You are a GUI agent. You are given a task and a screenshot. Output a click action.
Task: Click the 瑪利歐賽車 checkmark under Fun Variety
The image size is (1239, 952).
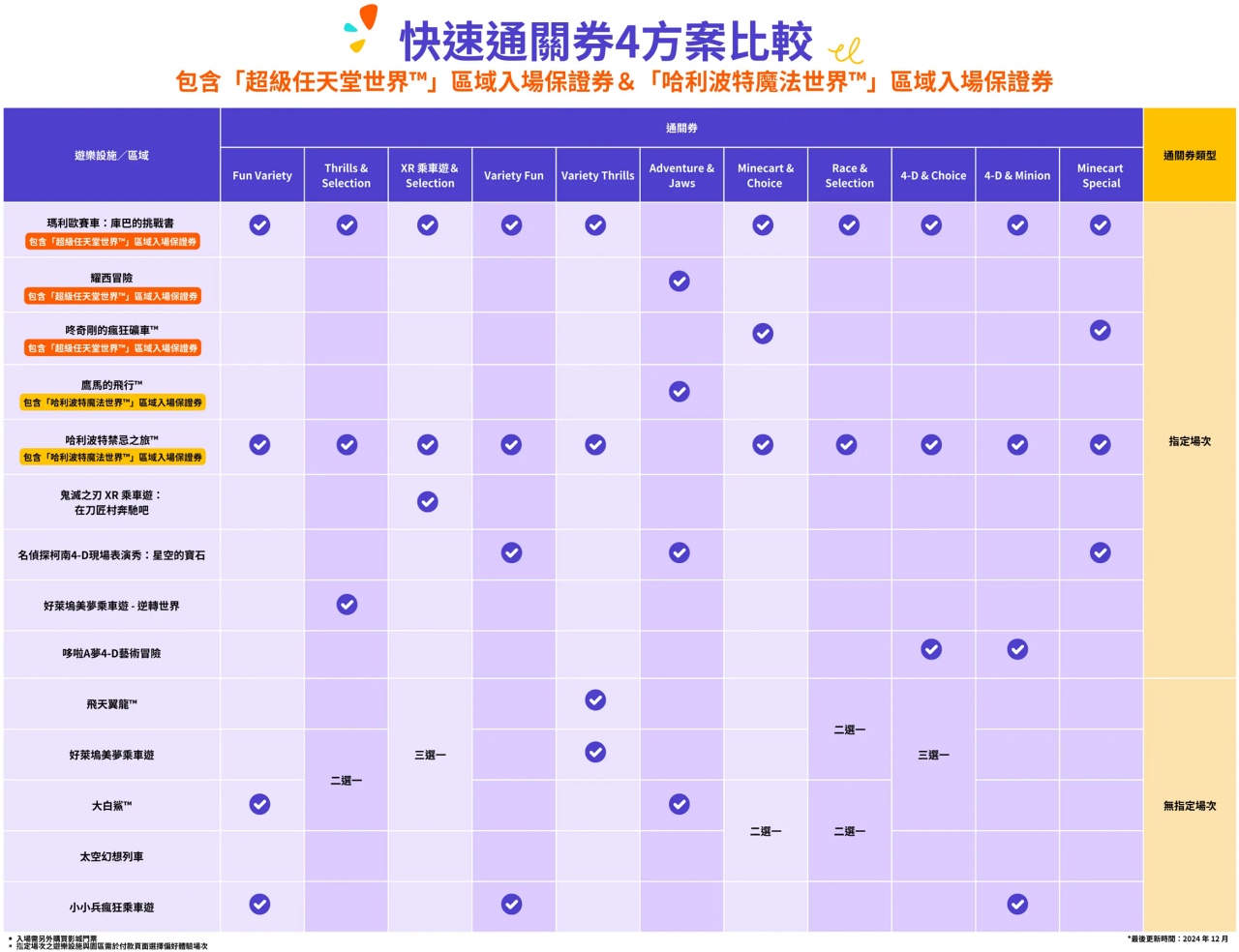tap(259, 225)
